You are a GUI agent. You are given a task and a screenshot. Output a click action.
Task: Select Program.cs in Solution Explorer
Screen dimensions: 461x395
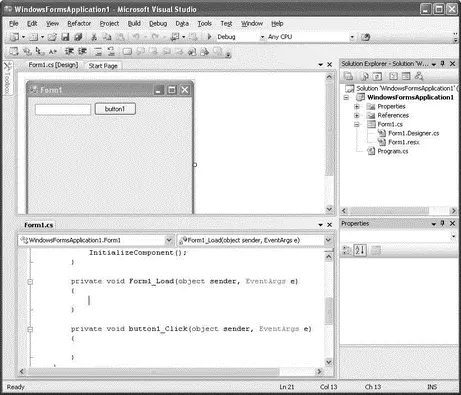click(x=393, y=151)
